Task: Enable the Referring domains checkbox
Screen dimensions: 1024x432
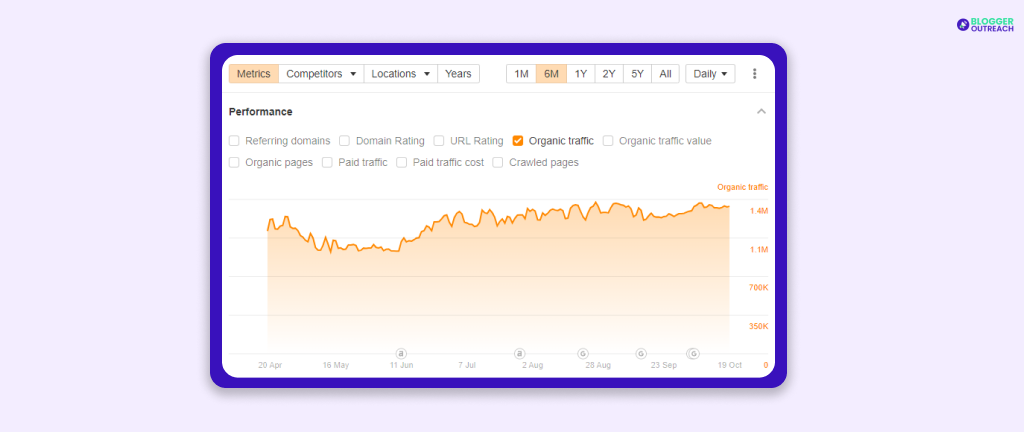Action: pyautogui.click(x=234, y=141)
